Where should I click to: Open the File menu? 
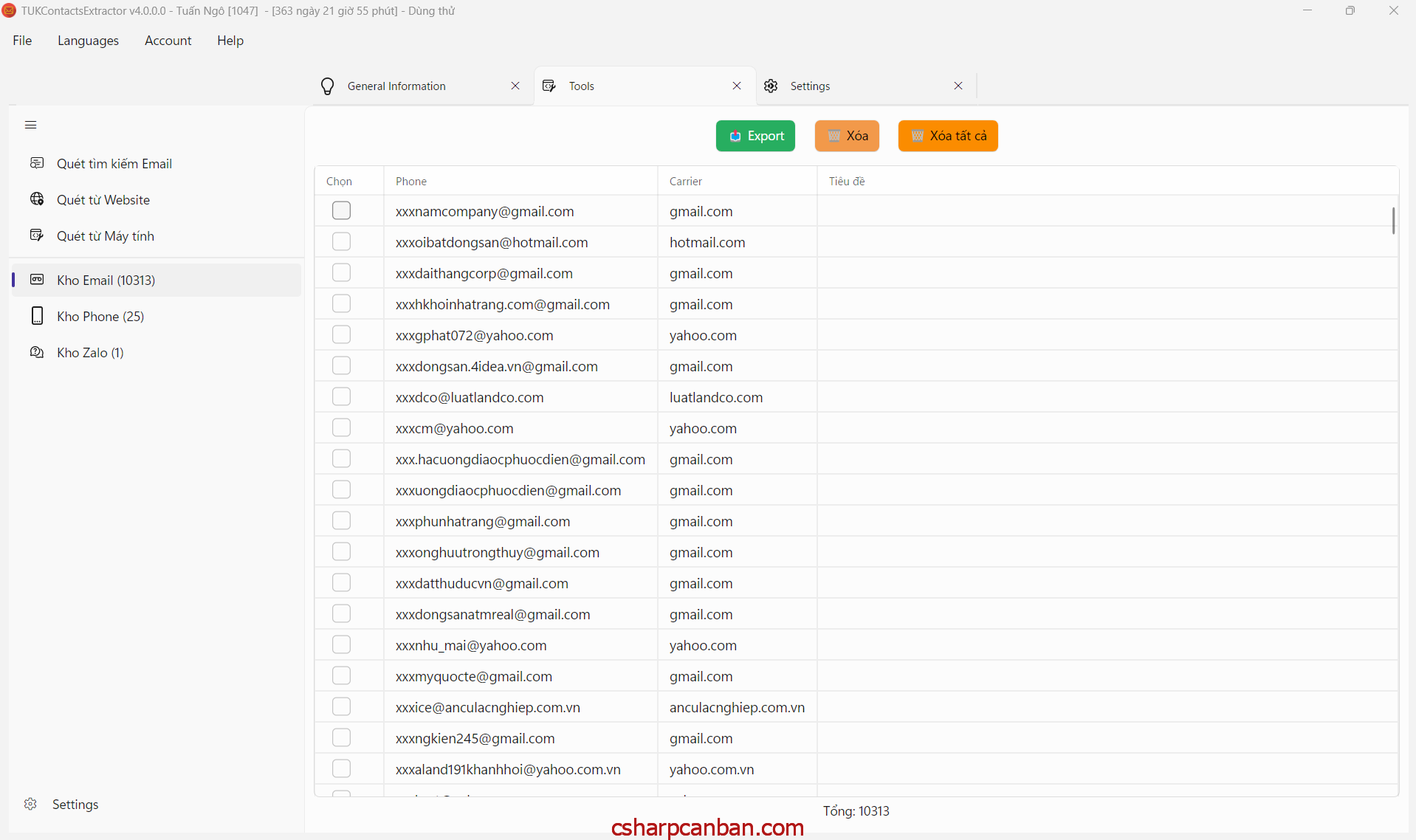click(x=22, y=41)
